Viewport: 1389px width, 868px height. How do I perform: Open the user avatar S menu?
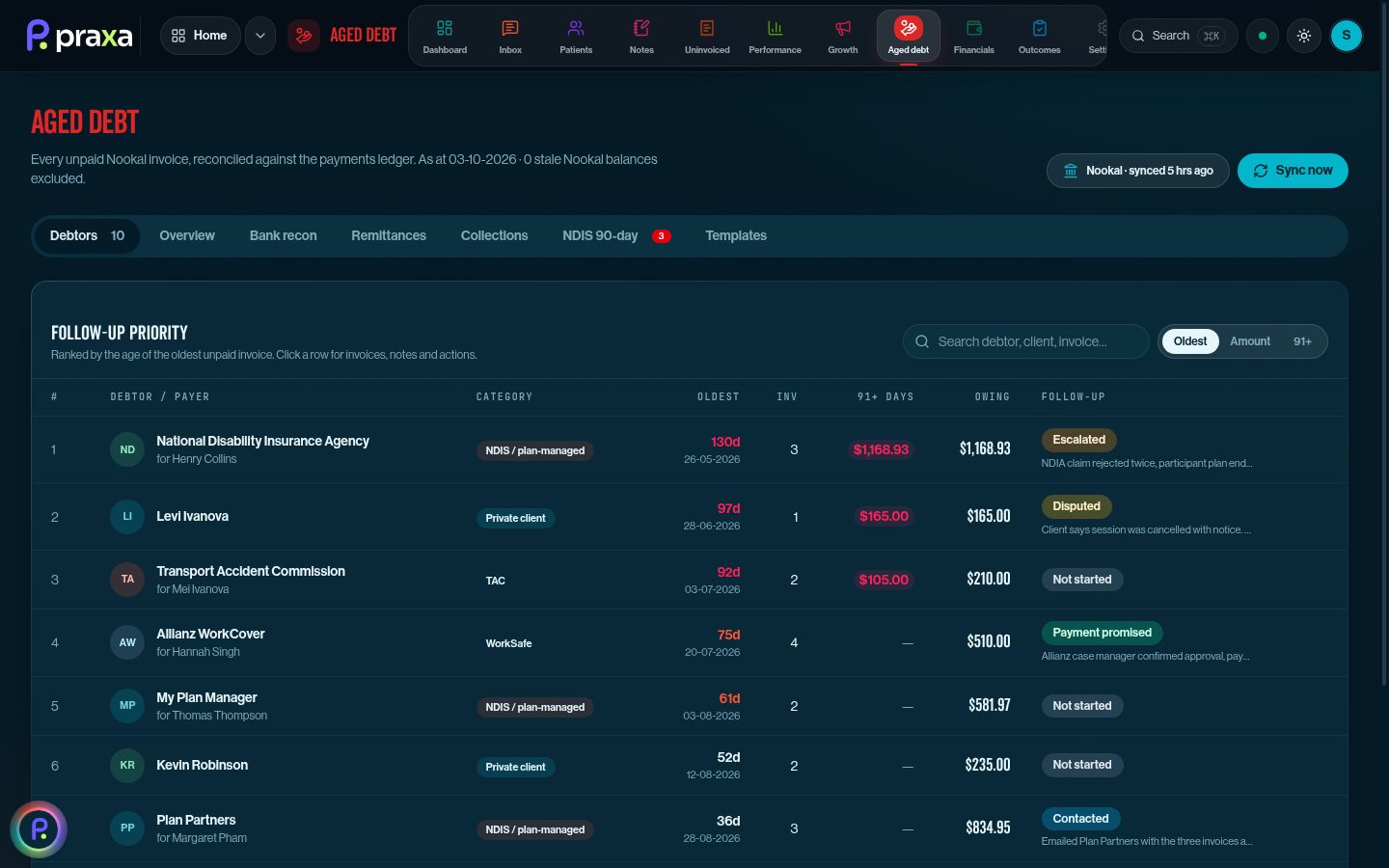pos(1347,36)
